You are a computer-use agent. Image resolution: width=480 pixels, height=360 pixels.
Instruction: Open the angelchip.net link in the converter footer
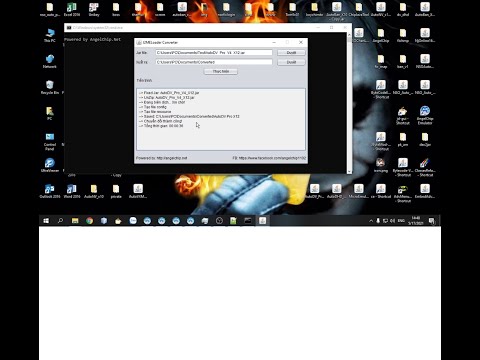coord(172,158)
